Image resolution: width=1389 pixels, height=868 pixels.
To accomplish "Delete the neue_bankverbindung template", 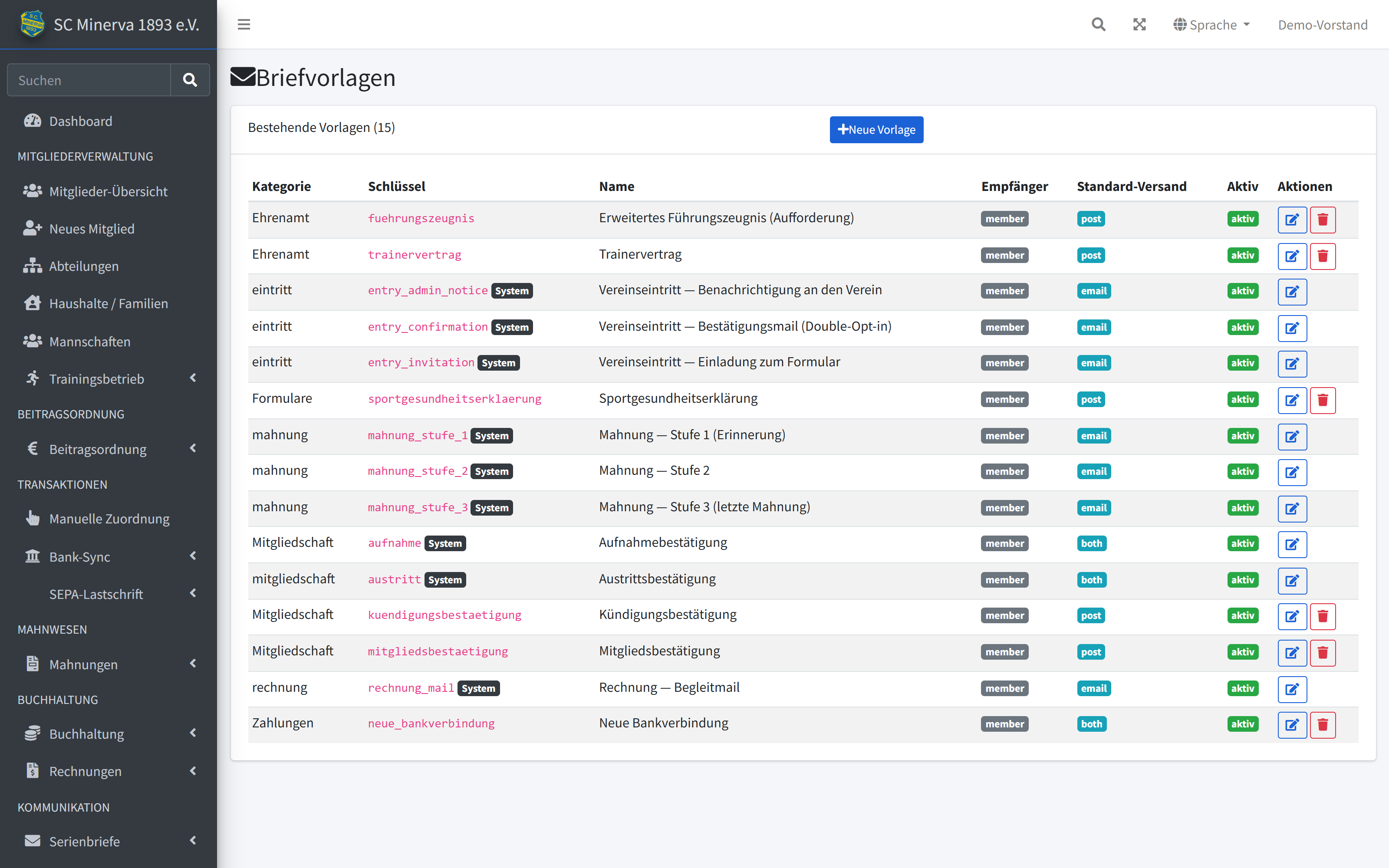I will (1323, 724).
